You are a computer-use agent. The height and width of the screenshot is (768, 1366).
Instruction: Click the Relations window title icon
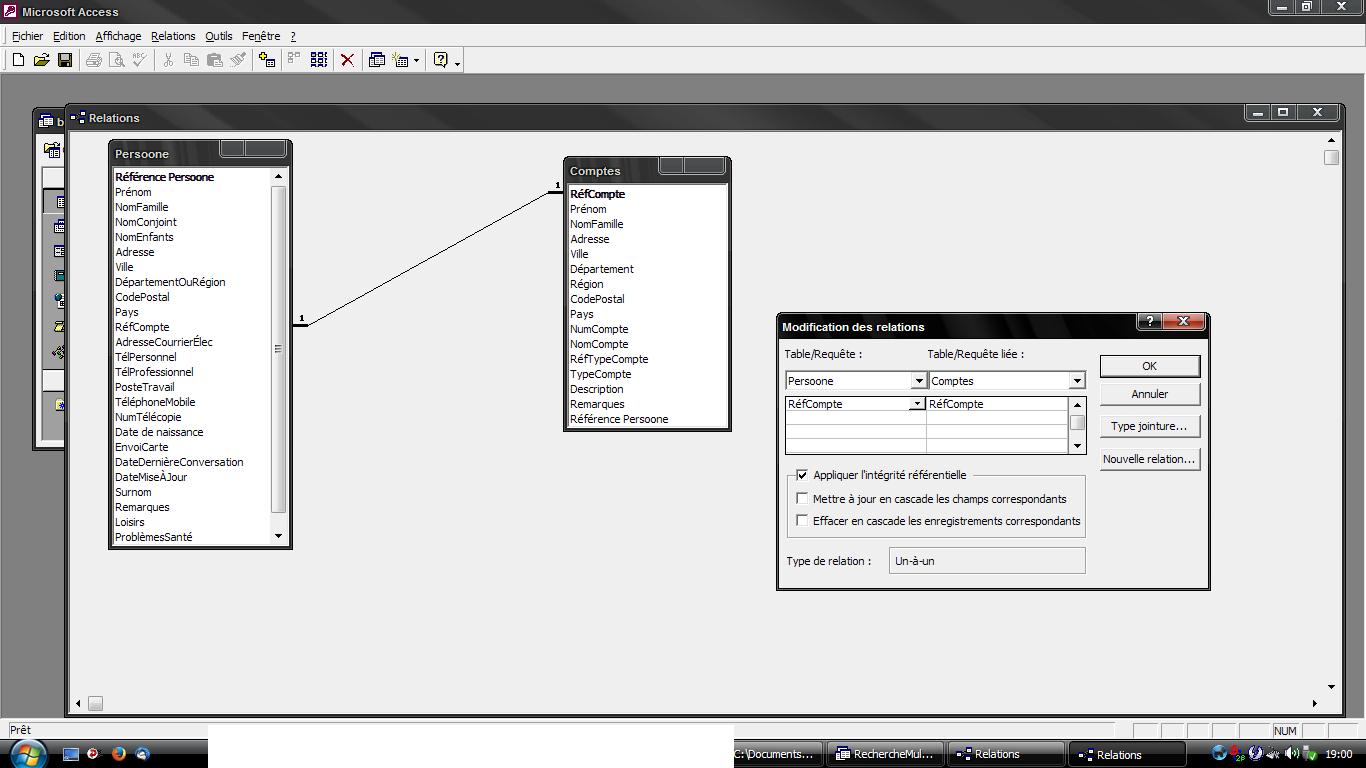[78, 117]
